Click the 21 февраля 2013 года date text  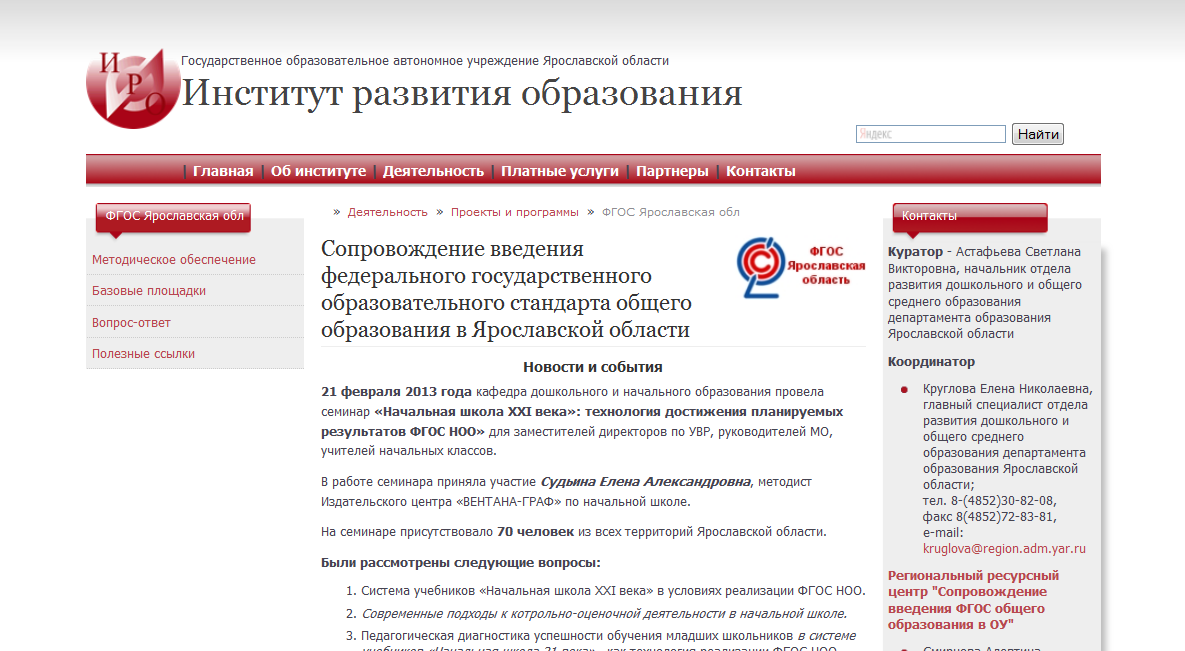coord(396,392)
